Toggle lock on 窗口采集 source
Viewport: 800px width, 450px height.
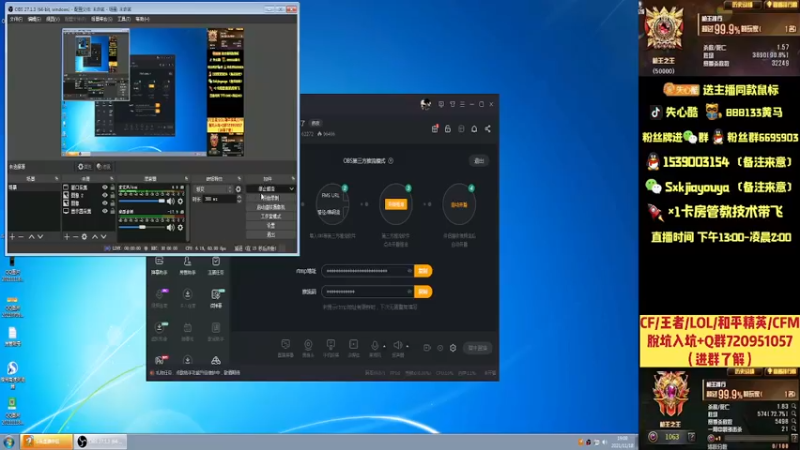pos(112,187)
